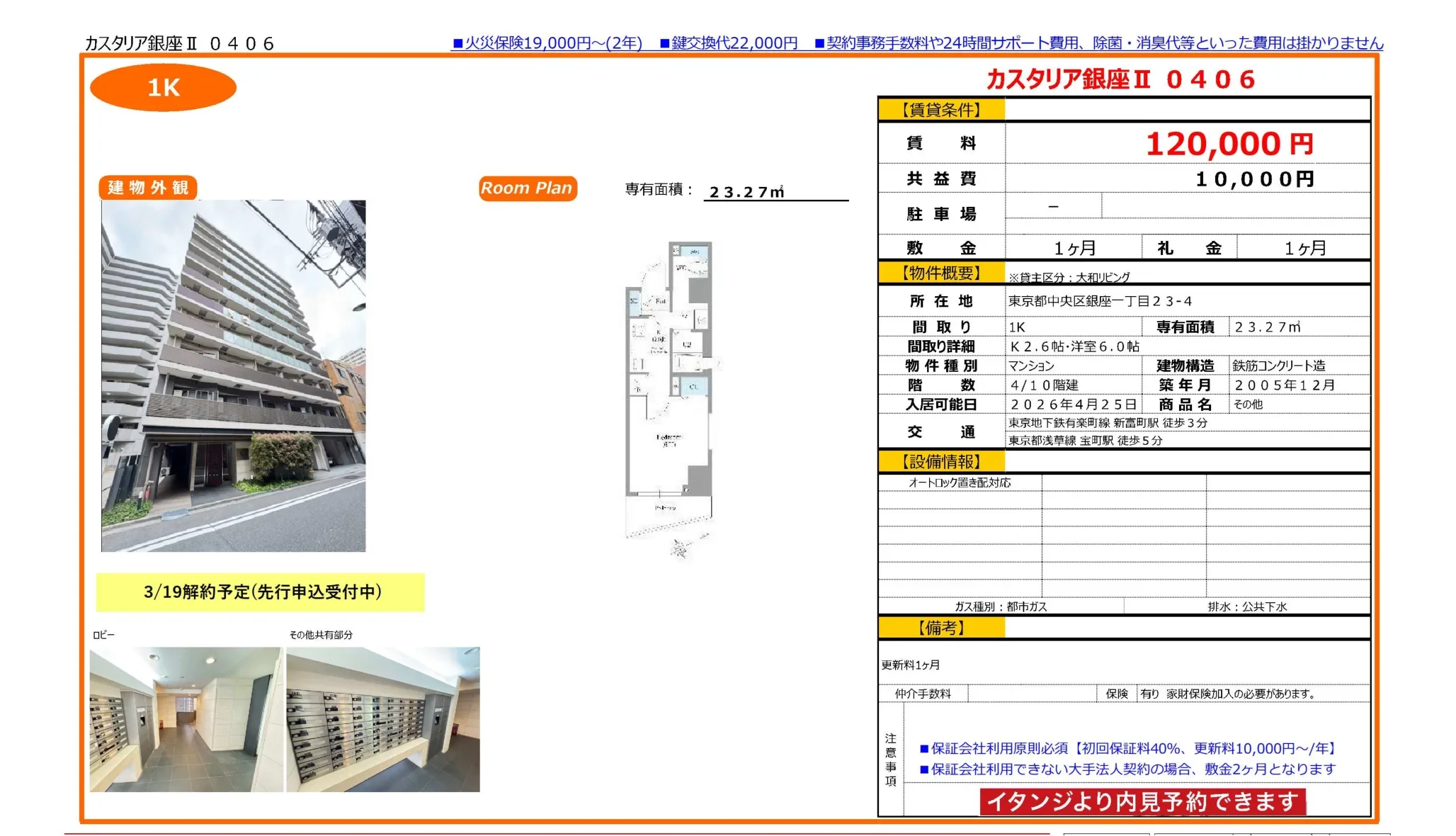Click the red イタンジより内見予約できます banner
This screenshot has width=1456, height=836.
pyautogui.click(x=1142, y=801)
